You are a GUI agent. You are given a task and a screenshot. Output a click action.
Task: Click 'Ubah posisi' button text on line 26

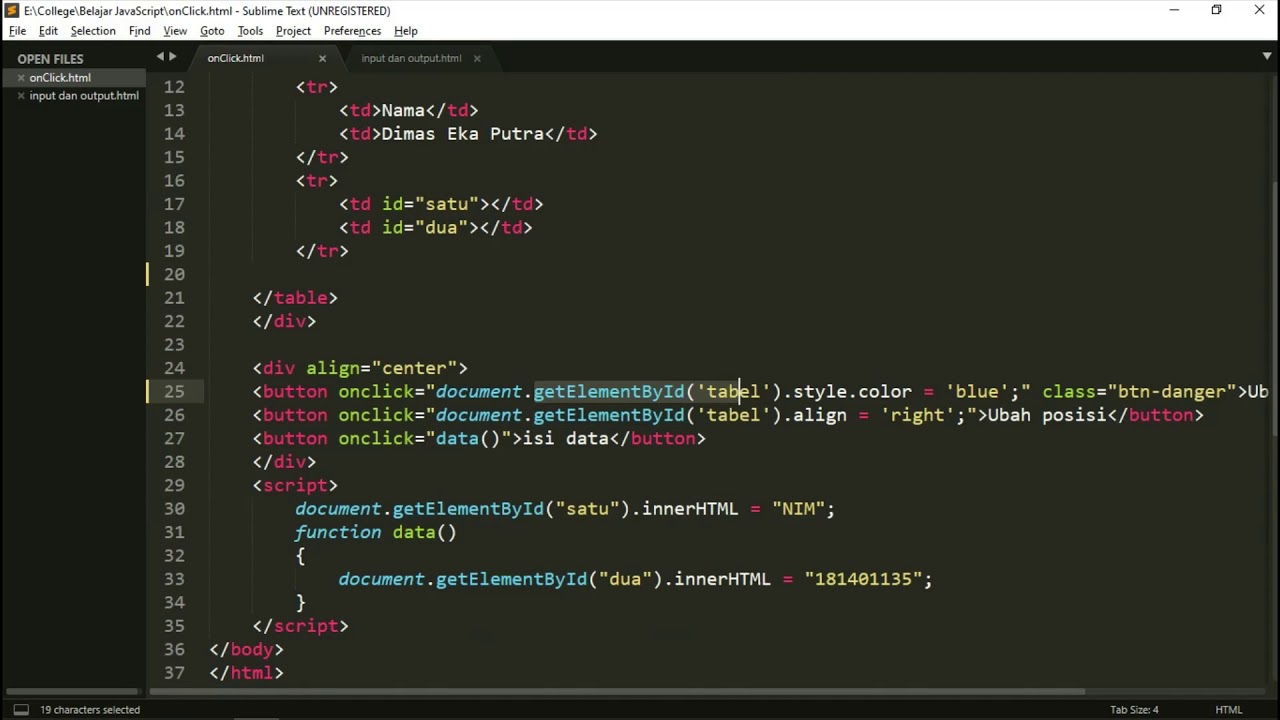(1047, 415)
